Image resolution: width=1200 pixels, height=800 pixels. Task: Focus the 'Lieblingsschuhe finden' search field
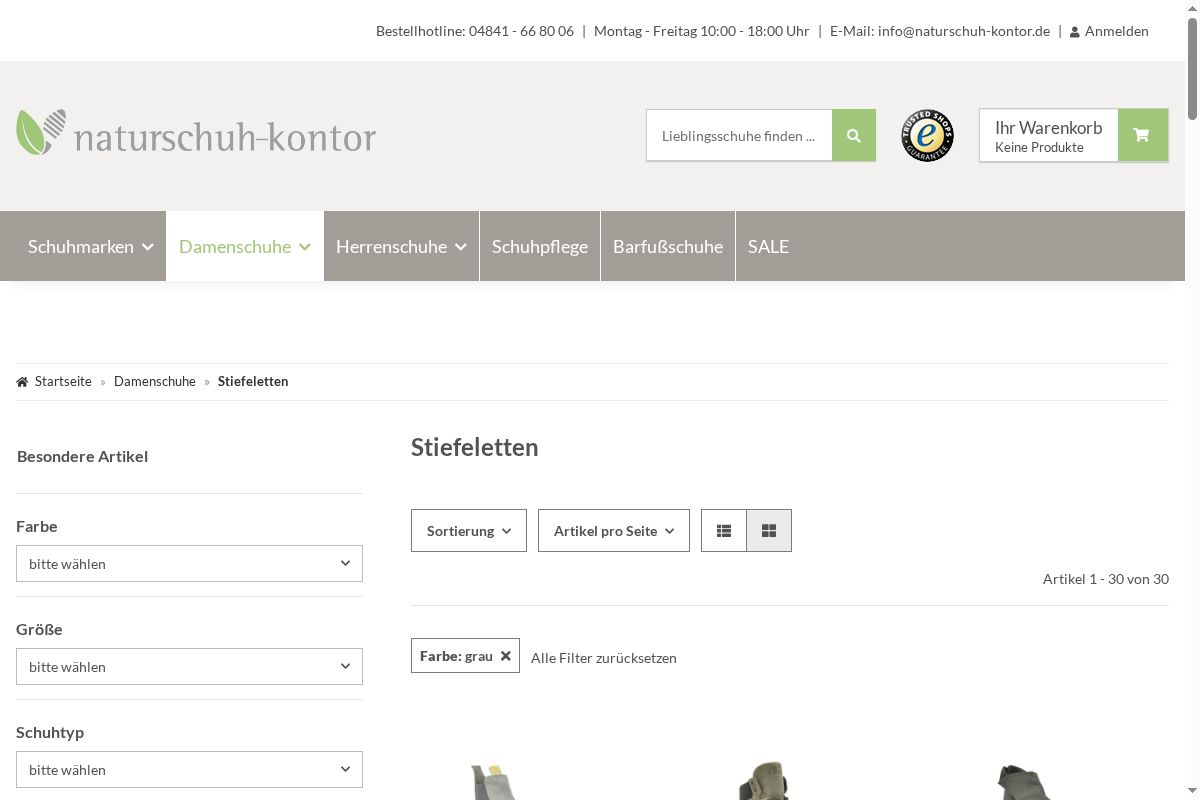point(738,136)
